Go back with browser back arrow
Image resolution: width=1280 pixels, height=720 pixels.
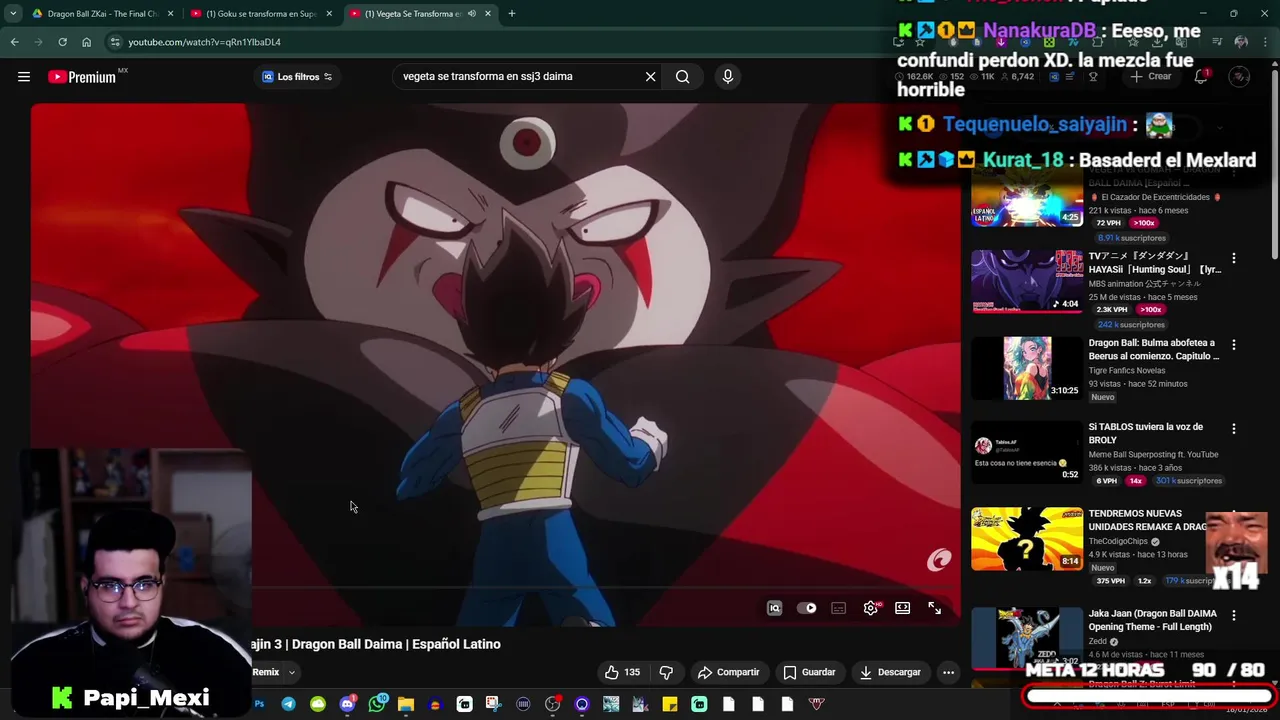14,42
